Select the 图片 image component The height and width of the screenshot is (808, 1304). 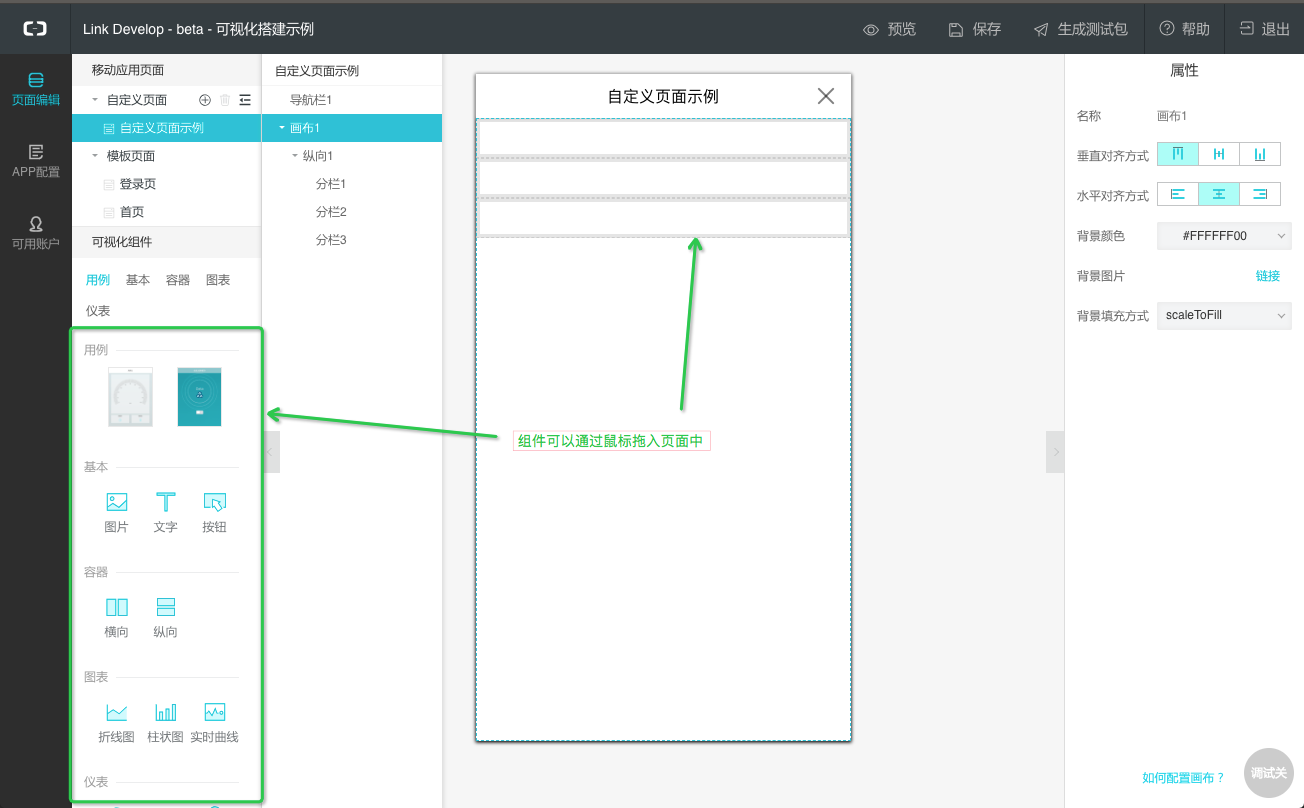[117, 513]
